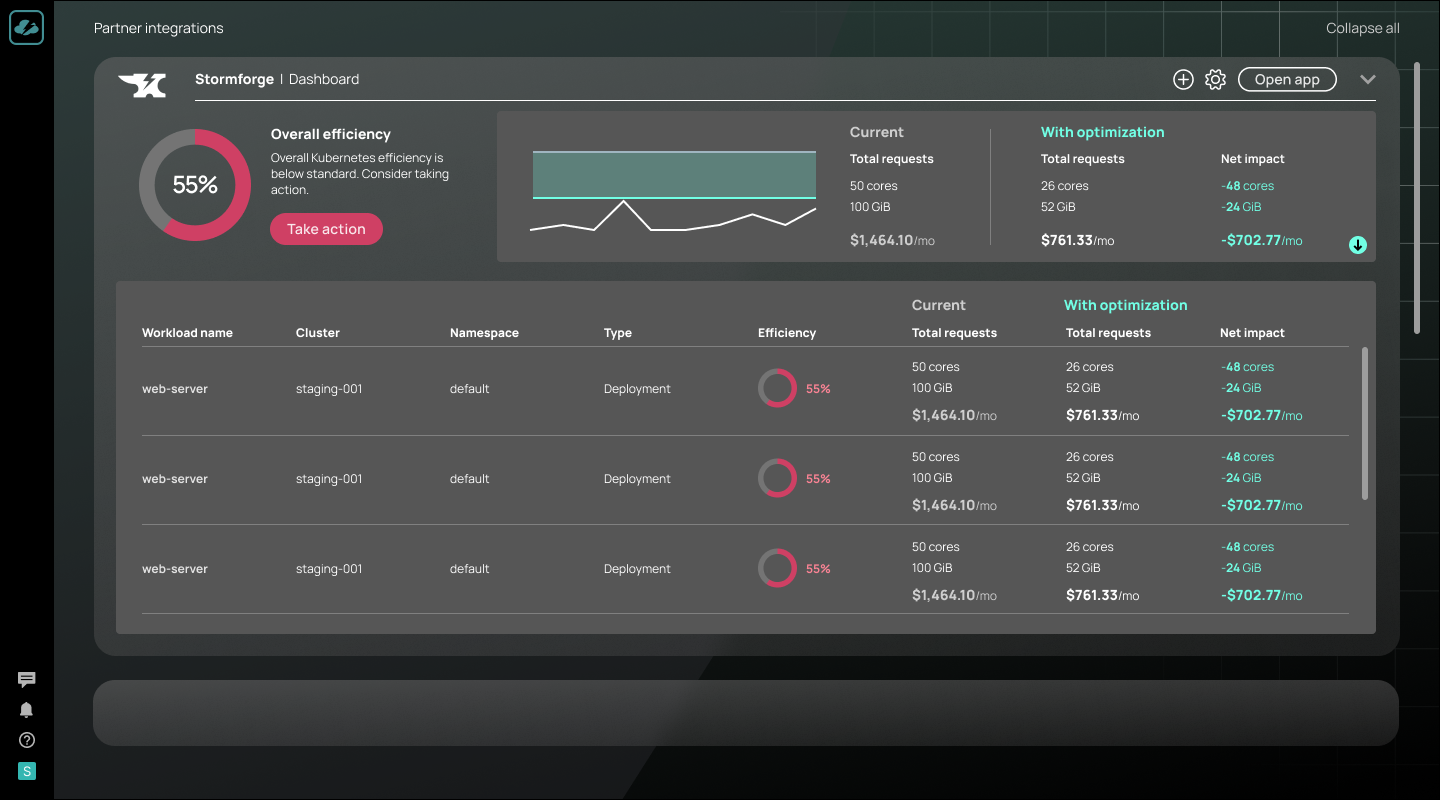Click the Cluster column header

pyautogui.click(x=318, y=333)
